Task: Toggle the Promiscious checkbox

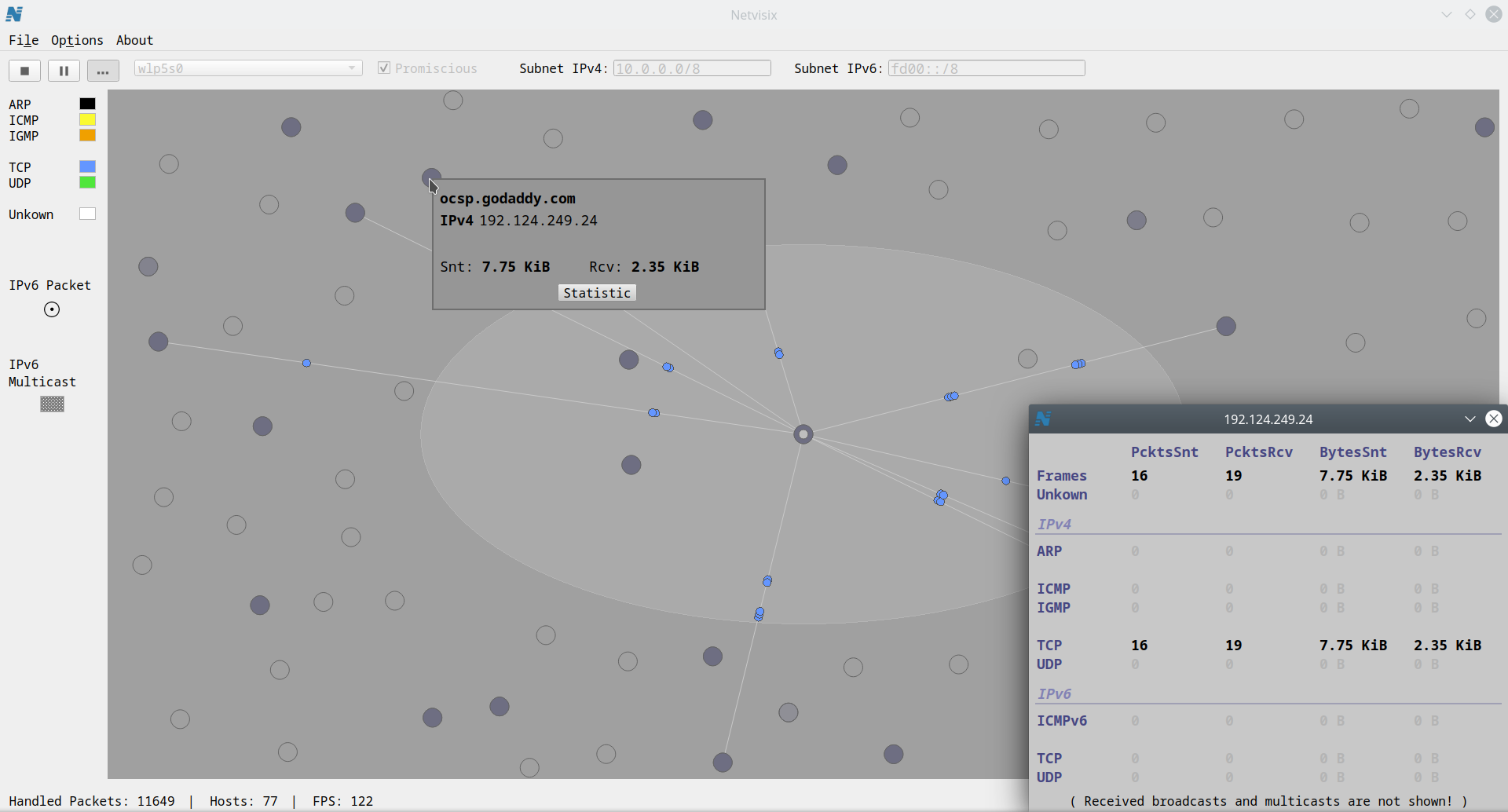Action: coord(384,68)
